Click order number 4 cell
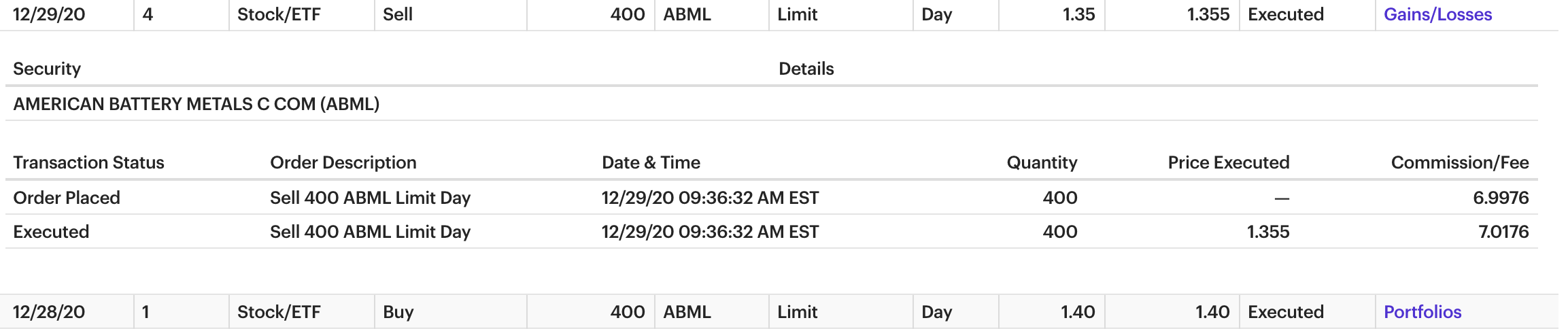The height and width of the screenshot is (333, 1568). pyautogui.click(x=148, y=14)
